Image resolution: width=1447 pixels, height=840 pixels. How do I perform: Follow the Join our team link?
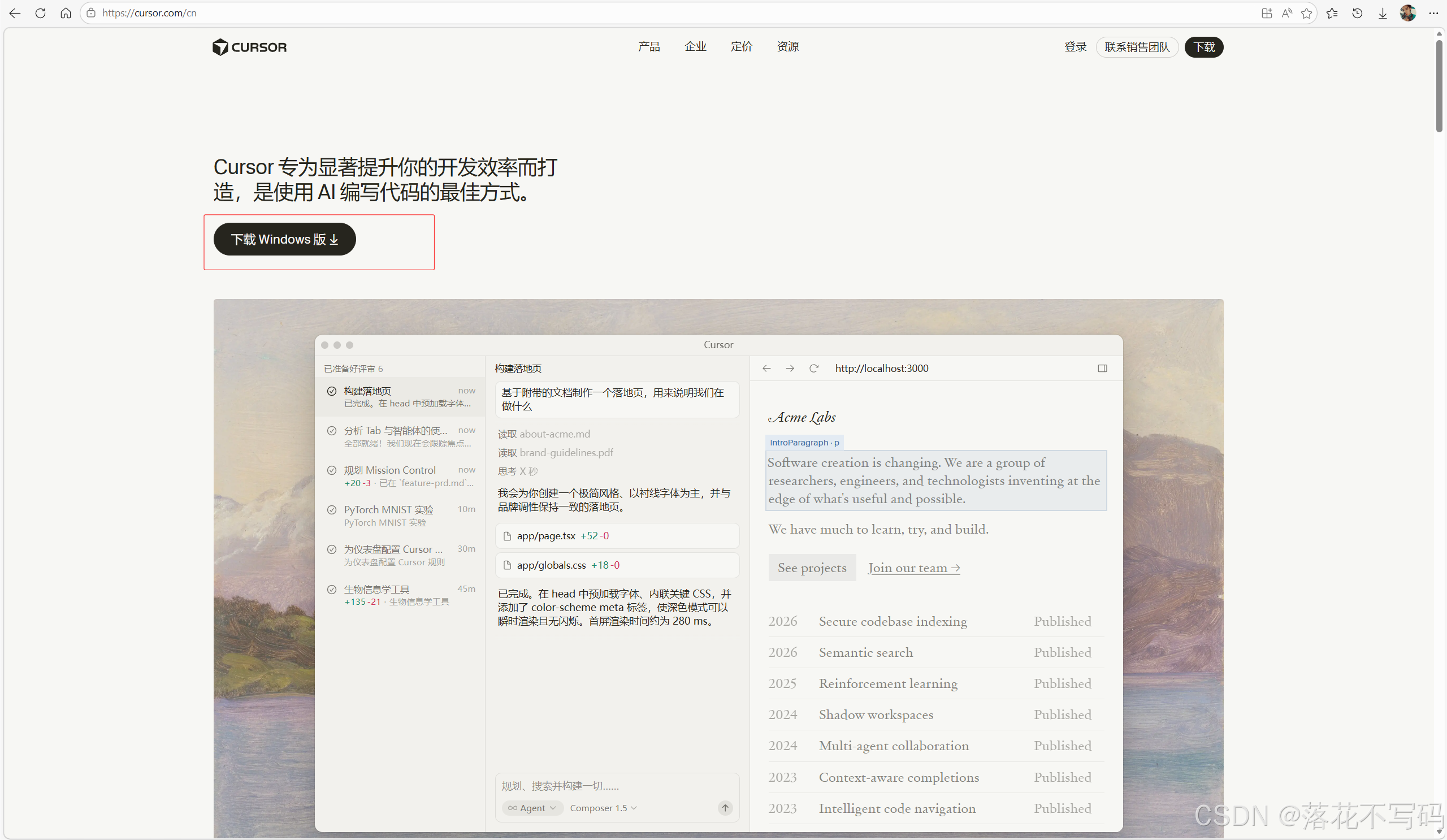point(913,568)
